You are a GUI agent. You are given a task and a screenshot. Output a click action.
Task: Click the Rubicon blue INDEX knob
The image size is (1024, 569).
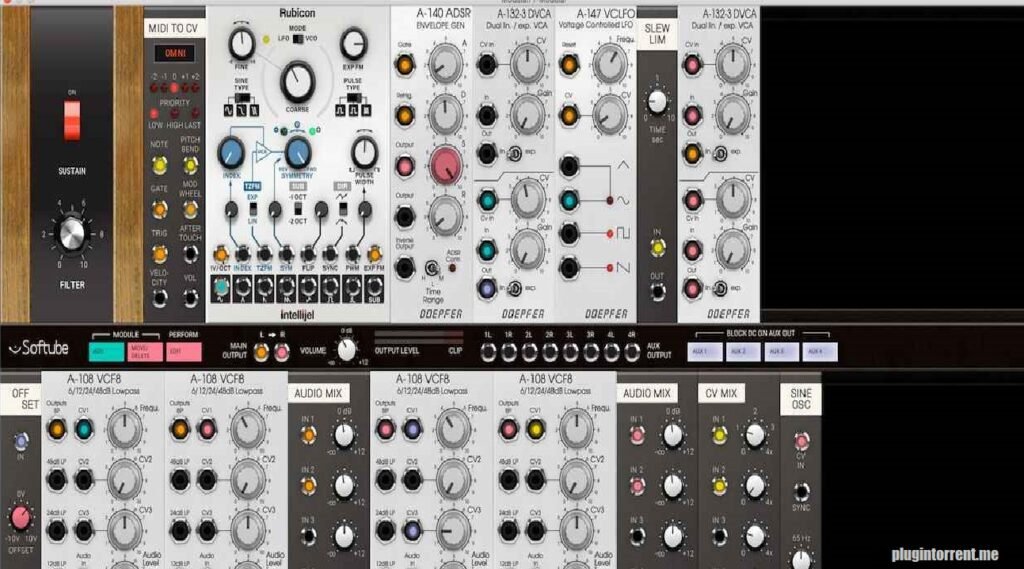coord(231,153)
